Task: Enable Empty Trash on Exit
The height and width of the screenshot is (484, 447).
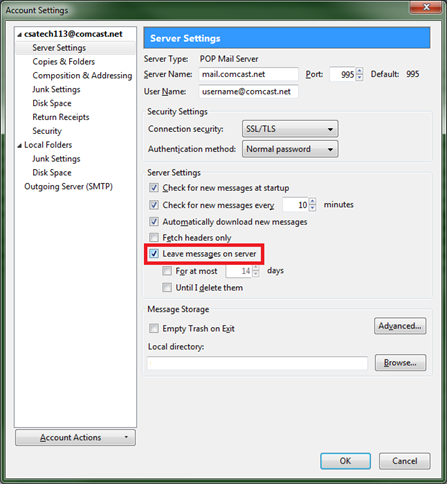Action: click(x=154, y=328)
